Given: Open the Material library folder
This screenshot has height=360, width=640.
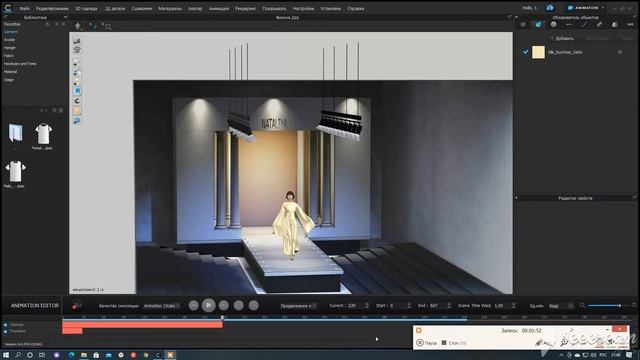Looking at the screenshot, I should click(x=10, y=72).
